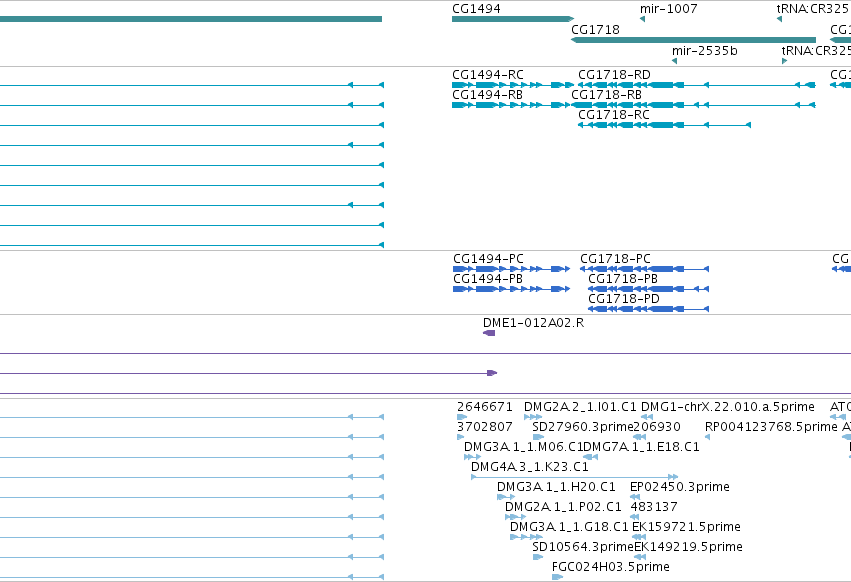Click the CG1718-RB transcript label

click(606, 94)
